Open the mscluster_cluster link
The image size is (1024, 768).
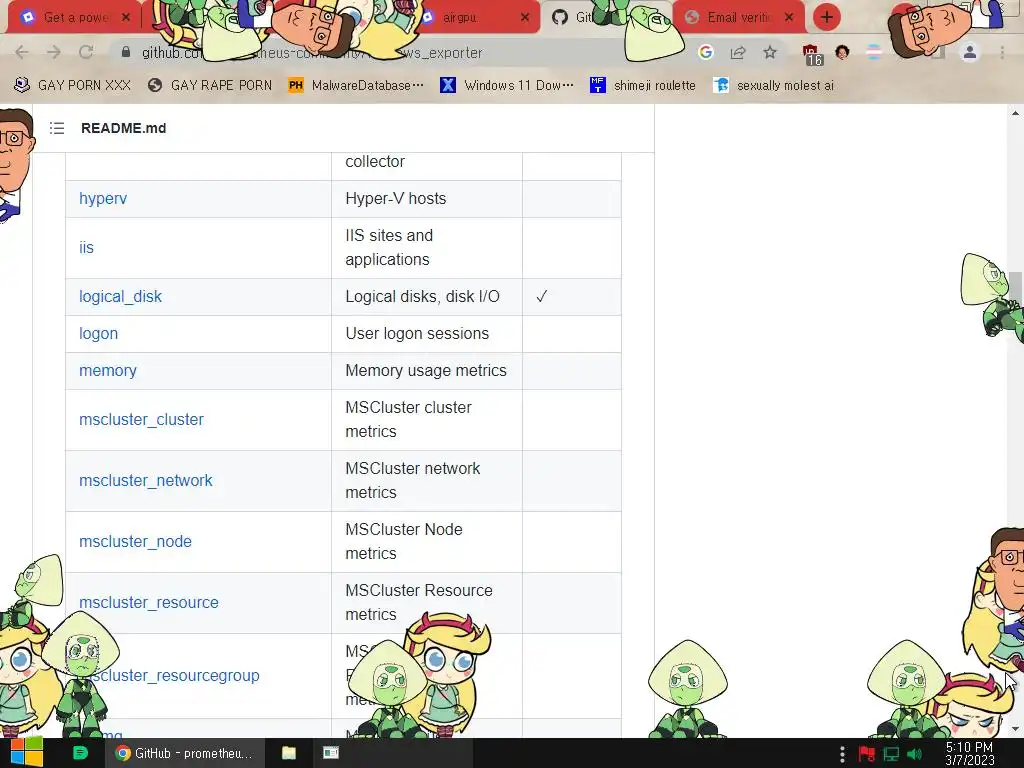coord(141,419)
